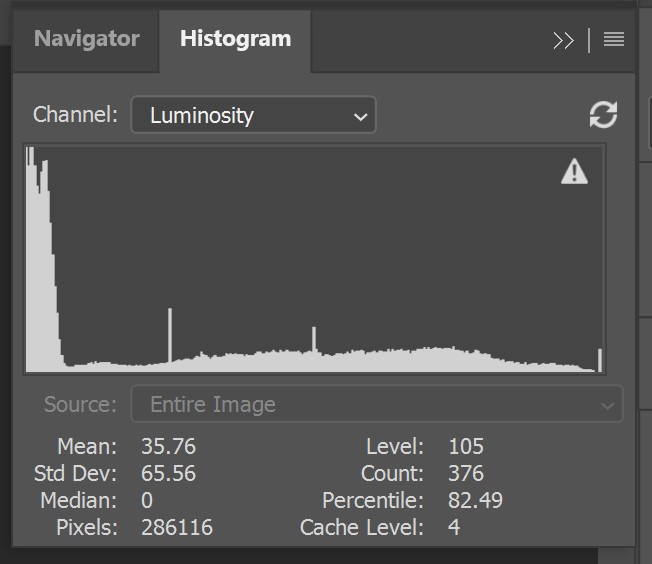Image resolution: width=652 pixels, height=564 pixels.
Task: Select the Histogram tab
Action: tap(235, 40)
